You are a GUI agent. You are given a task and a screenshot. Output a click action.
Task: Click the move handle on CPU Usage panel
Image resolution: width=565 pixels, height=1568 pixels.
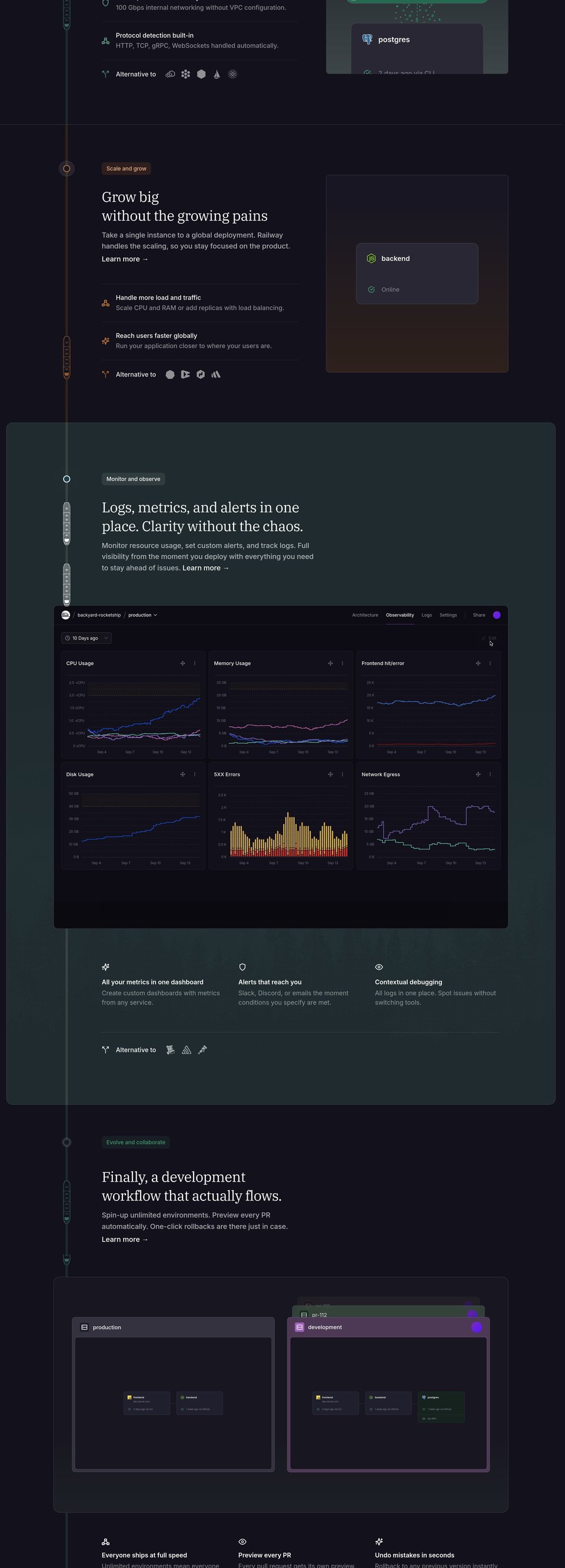point(182,663)
